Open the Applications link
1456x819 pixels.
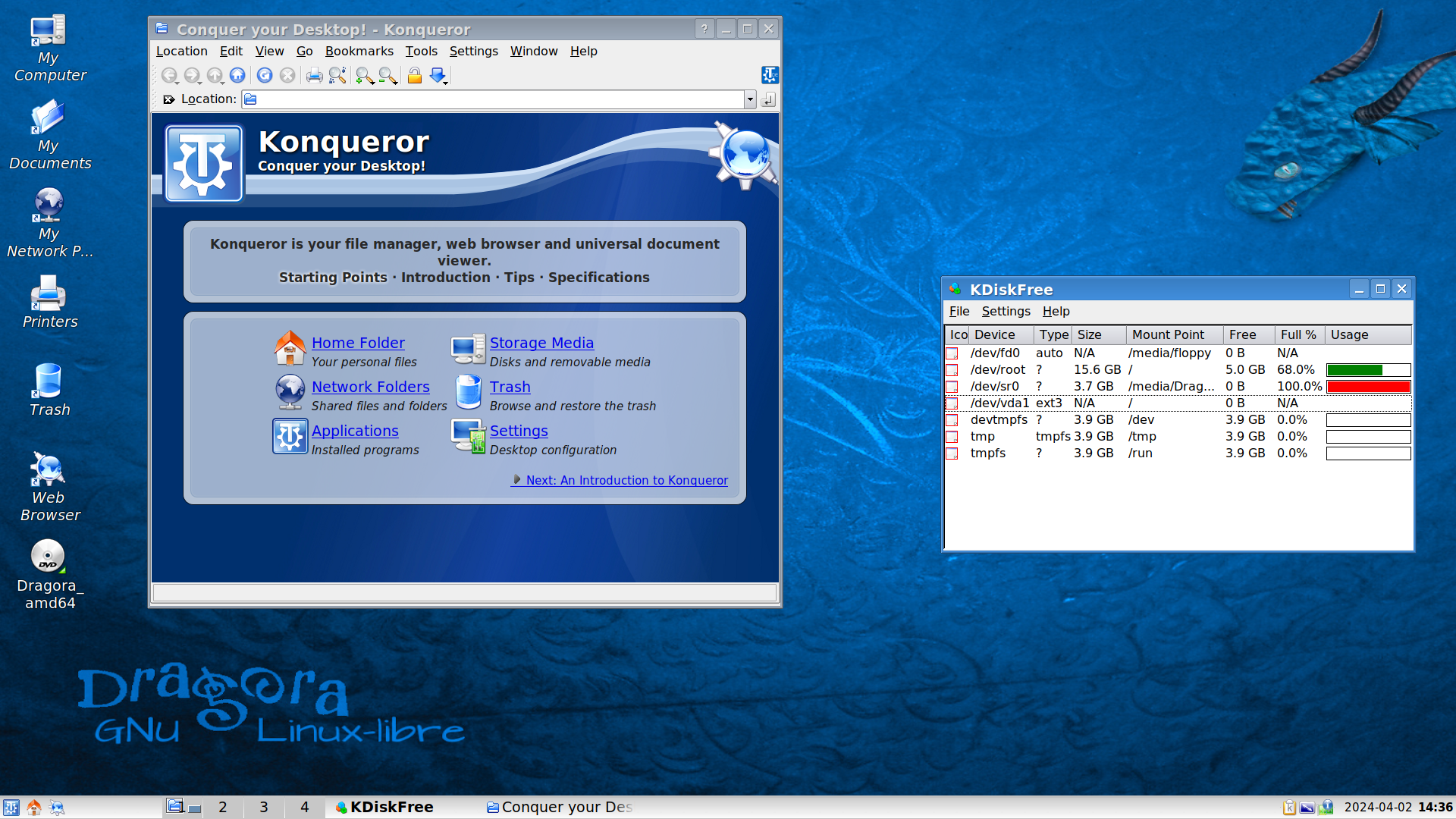click(x=355, y=431)
